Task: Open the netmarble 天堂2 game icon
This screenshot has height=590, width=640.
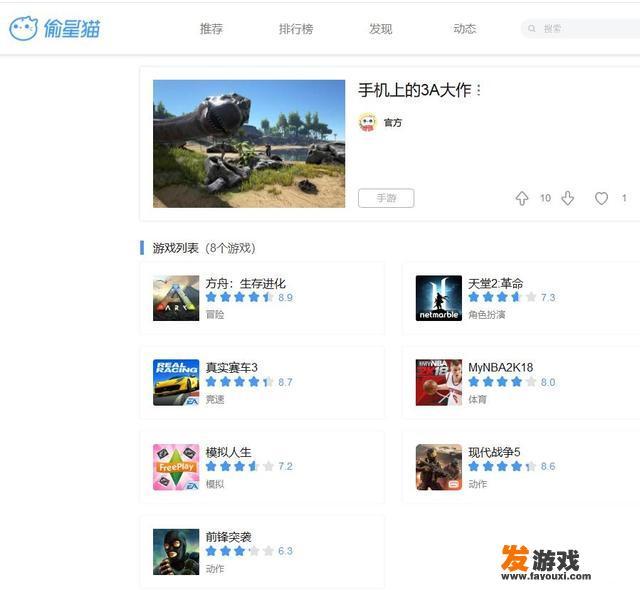Action: (439, 298)
